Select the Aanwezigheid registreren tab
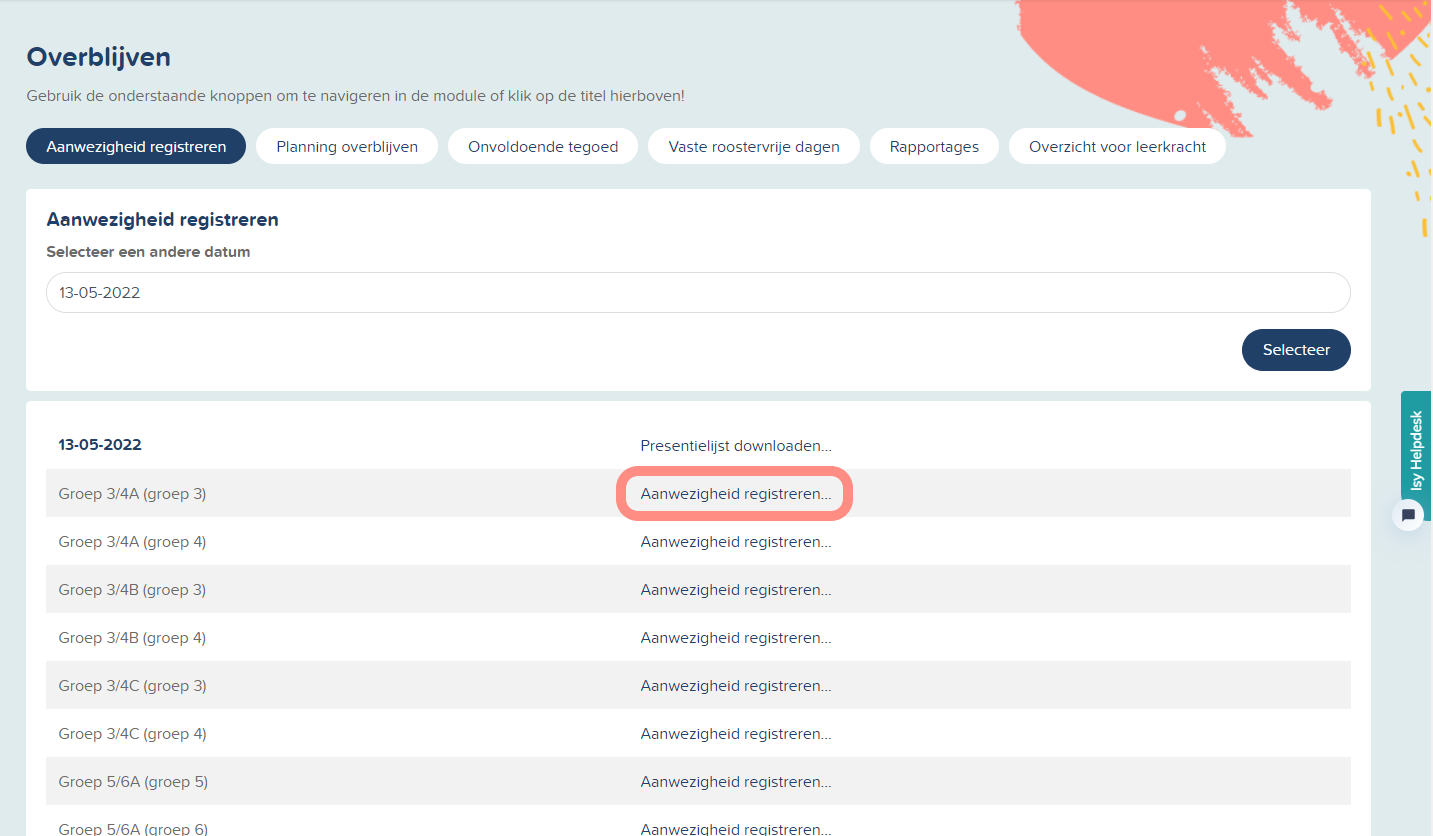The width and height of the screenshot is (1433, 836). click(x=136, y=146)
